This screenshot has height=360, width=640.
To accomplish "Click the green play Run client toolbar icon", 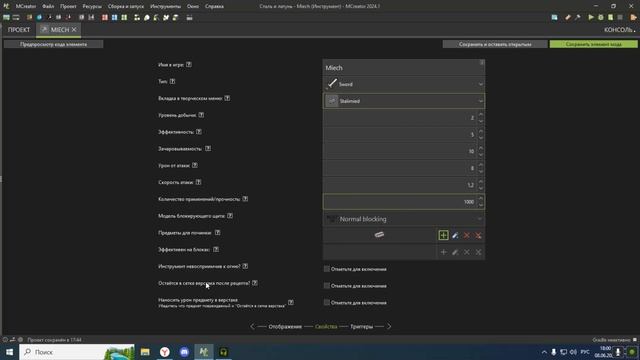I will point(591,18).
